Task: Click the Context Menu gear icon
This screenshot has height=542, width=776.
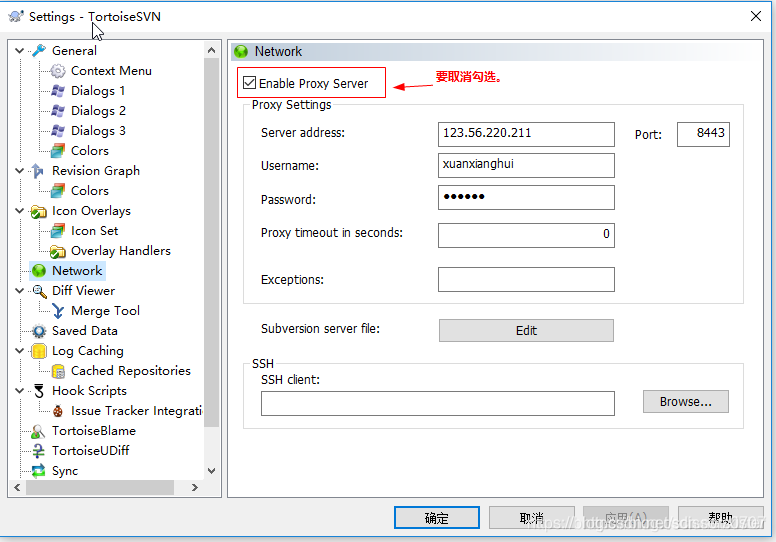Action: [58, 71]
